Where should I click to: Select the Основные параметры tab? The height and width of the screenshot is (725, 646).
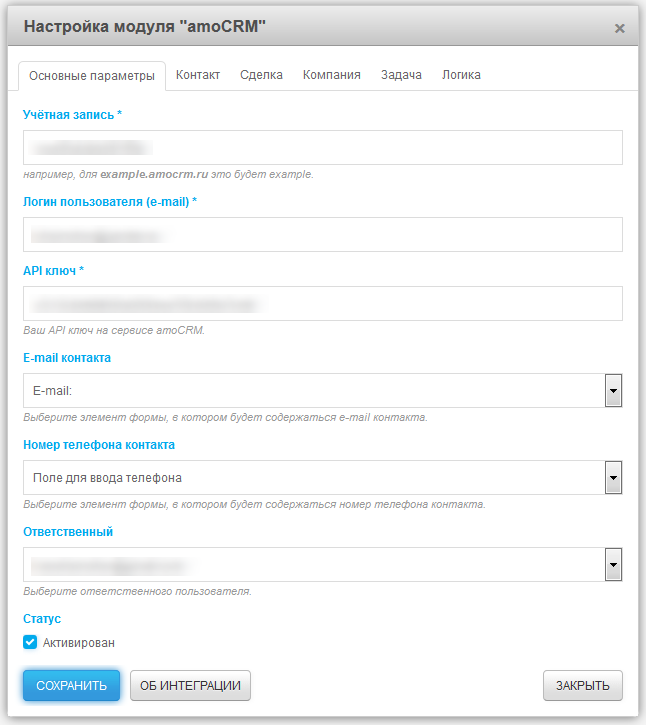91,76
